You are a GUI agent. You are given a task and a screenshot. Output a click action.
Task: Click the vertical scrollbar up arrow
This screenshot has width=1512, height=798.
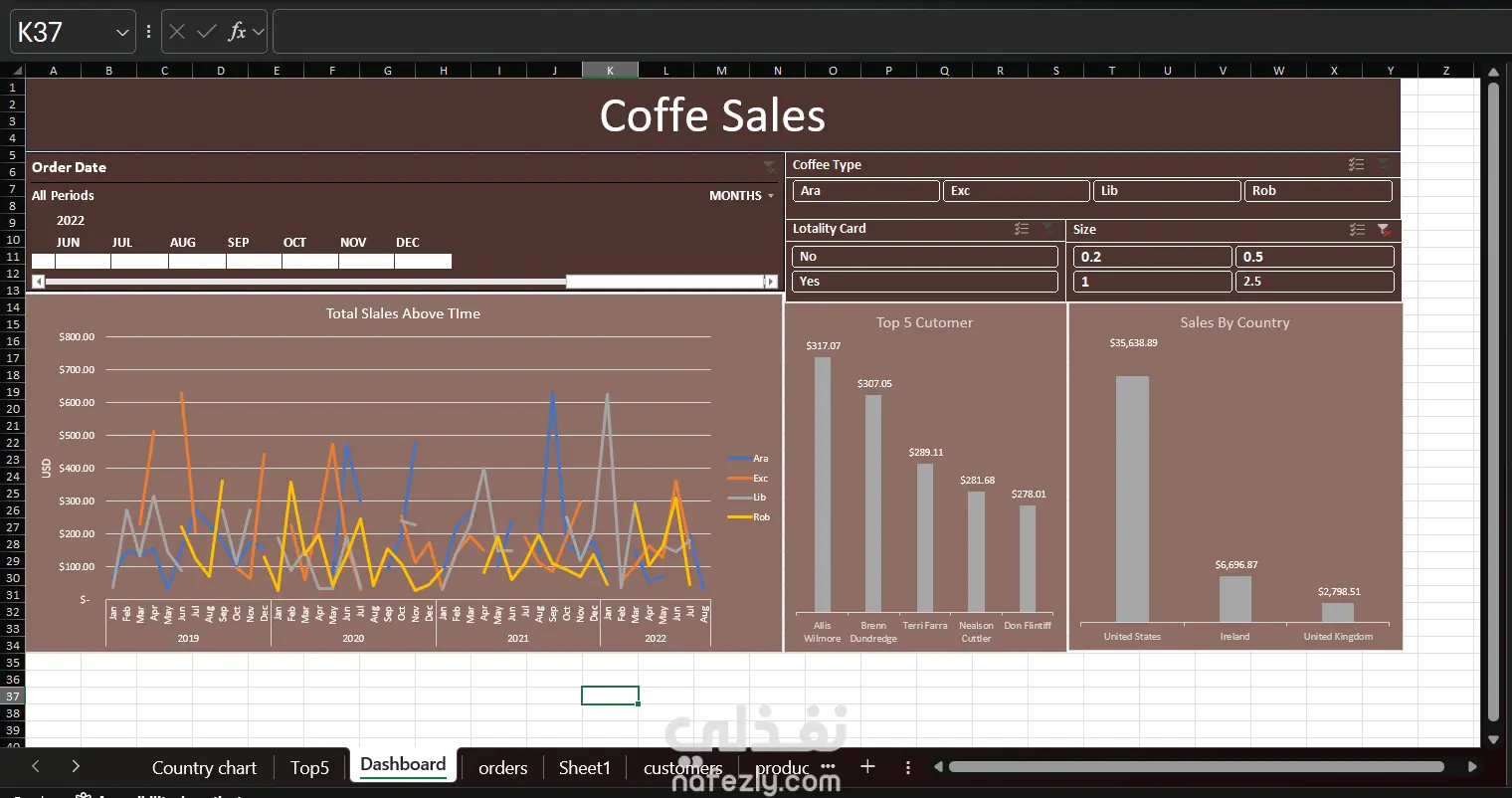pos(1493,72)
